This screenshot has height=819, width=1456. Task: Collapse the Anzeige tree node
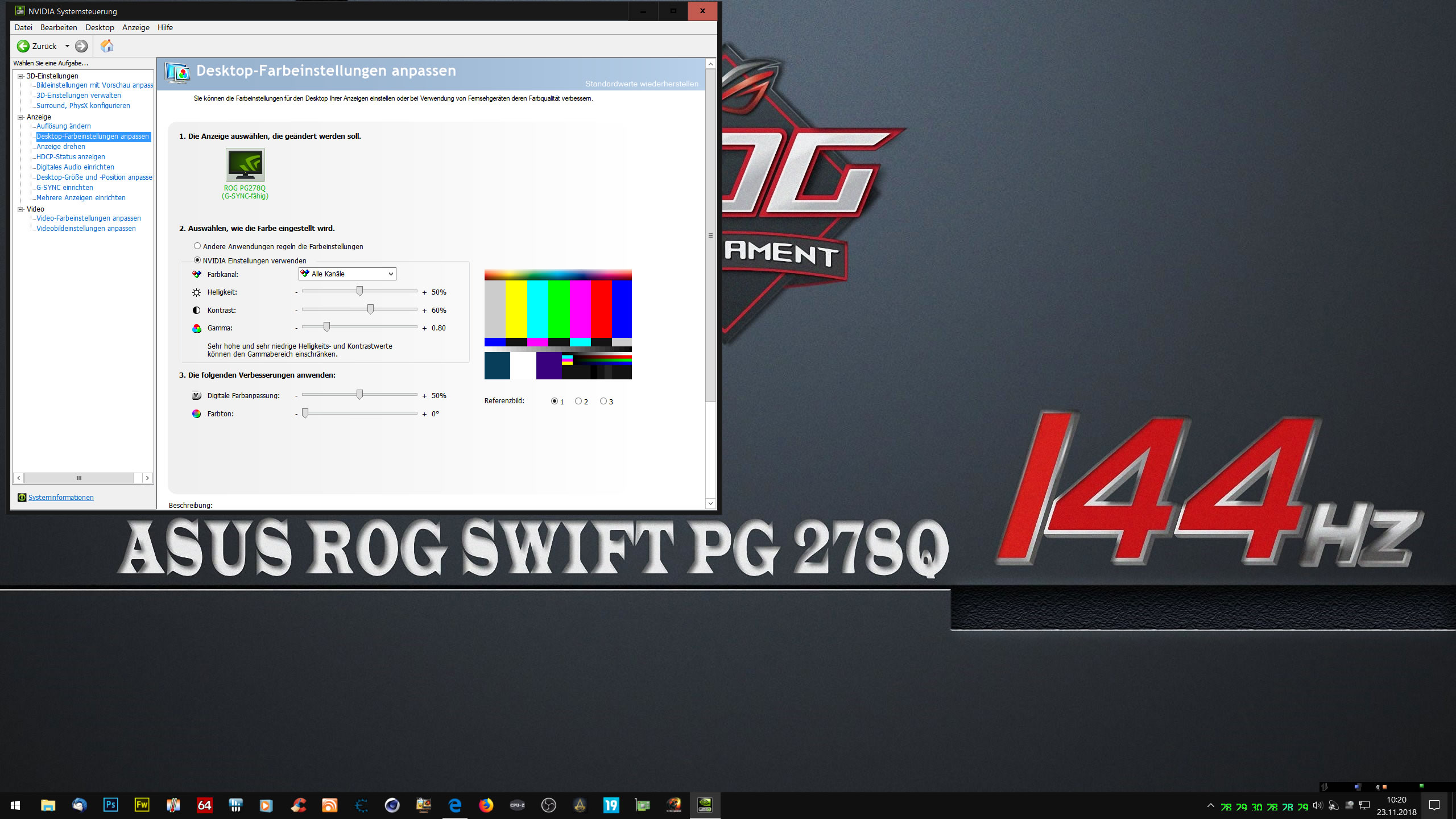[20, 117]
